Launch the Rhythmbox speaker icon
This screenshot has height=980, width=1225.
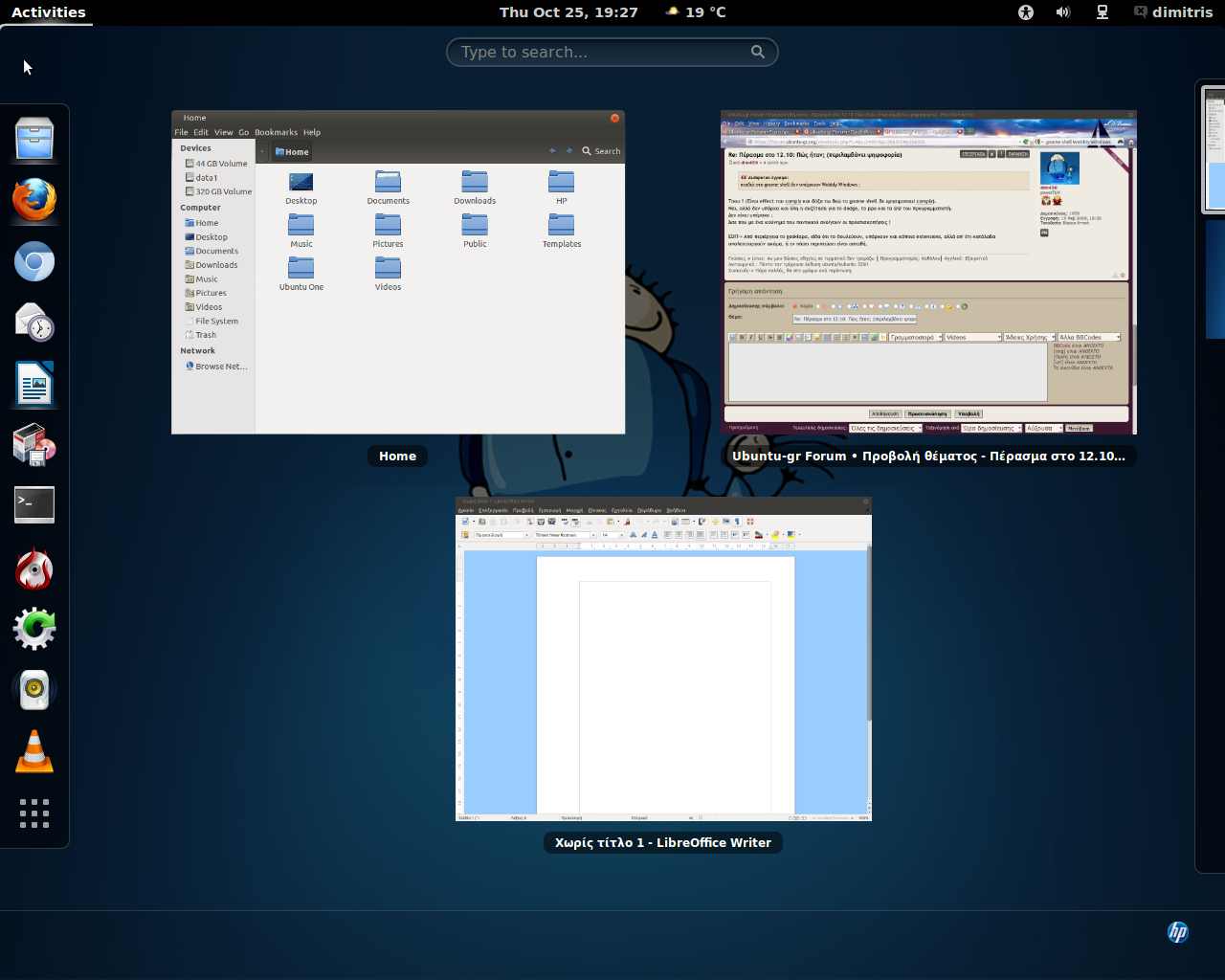[34, 689]
